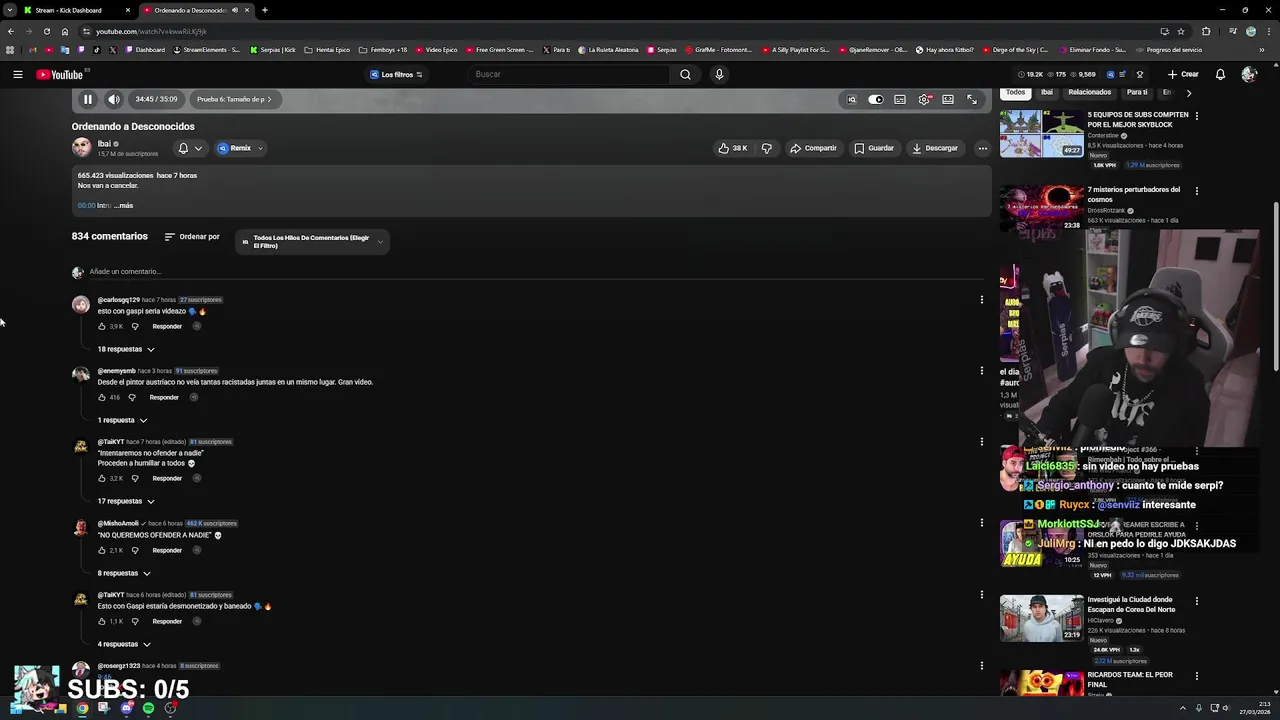
Task: Expand the 4 respuestas replies
Action: click(x=124, y=644)
